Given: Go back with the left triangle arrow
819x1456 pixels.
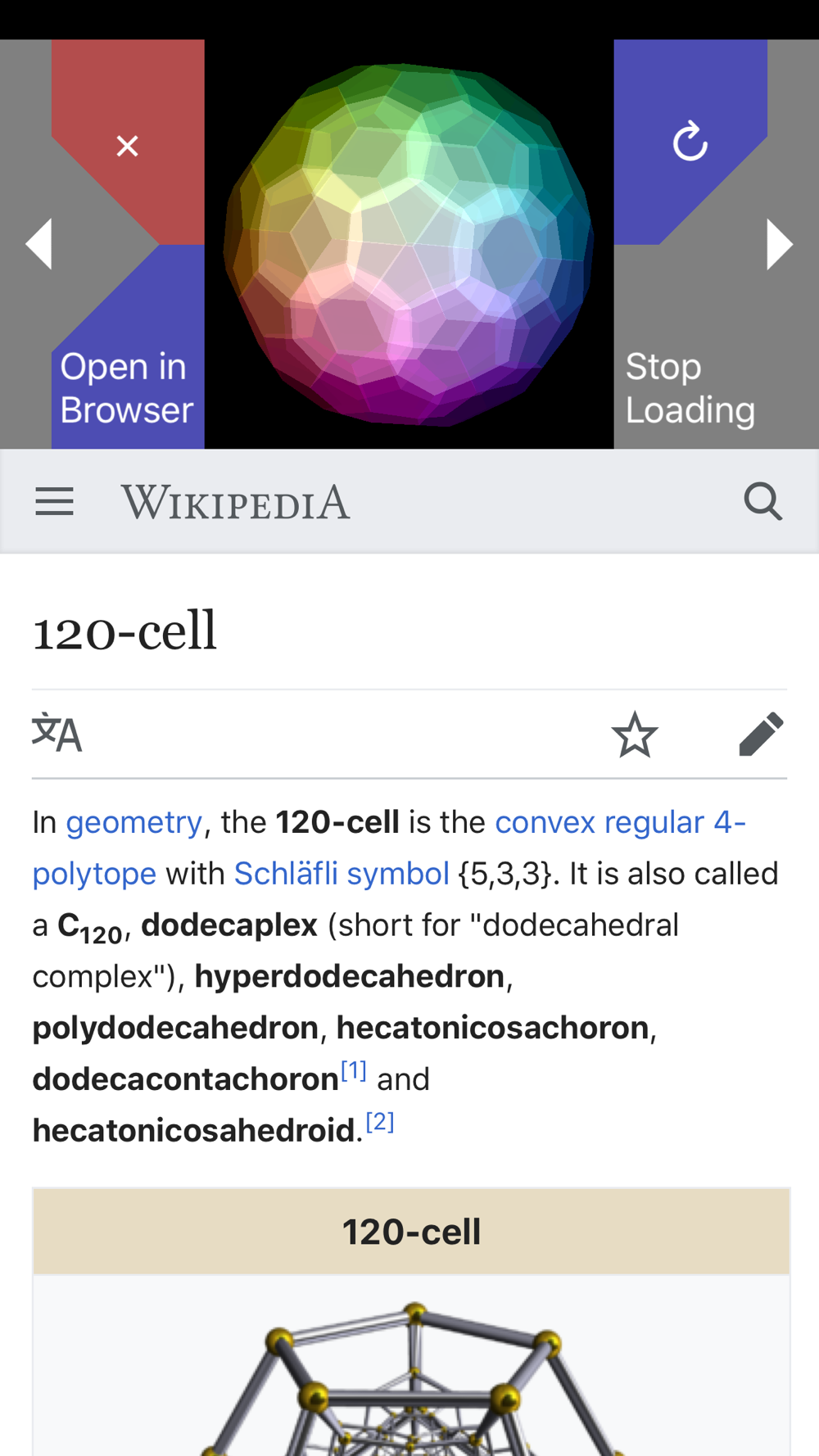Looking at the screenshot, I should click(38, 243).
